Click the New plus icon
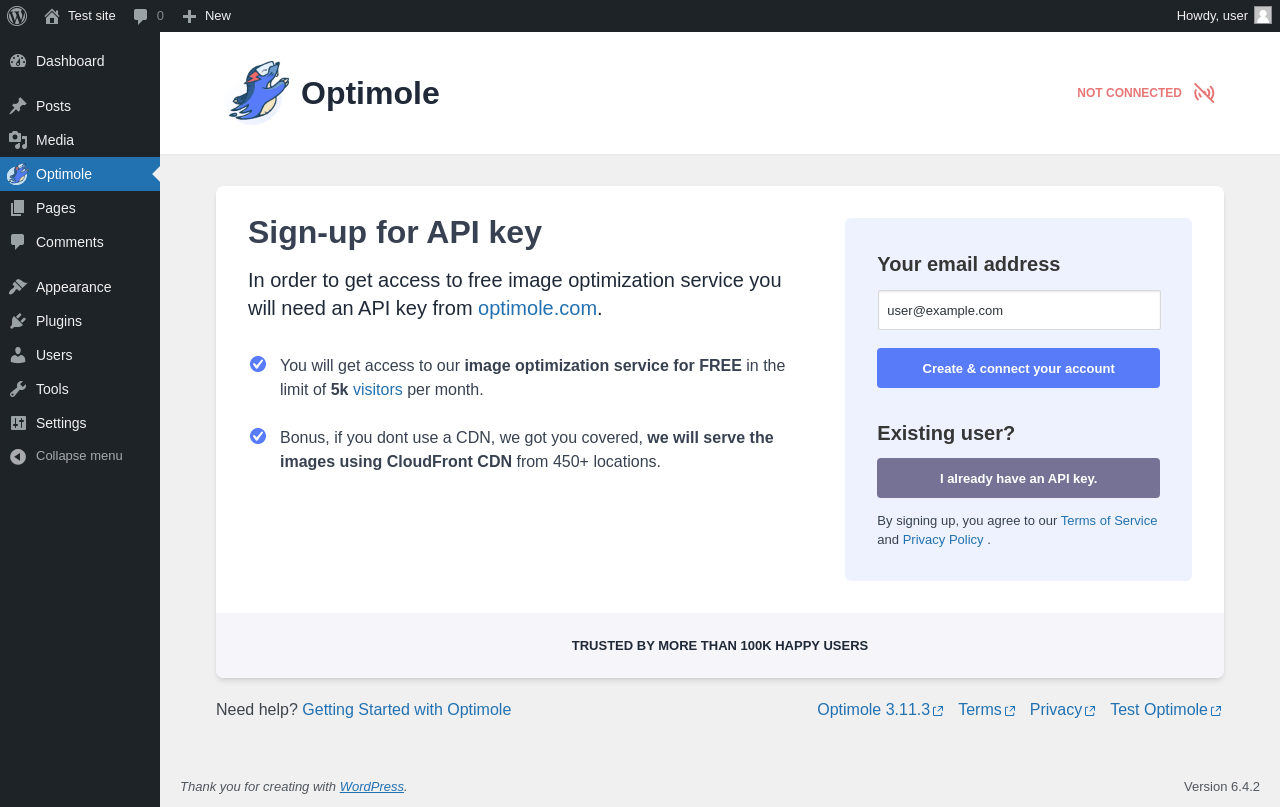 click(x=189, y=16)
